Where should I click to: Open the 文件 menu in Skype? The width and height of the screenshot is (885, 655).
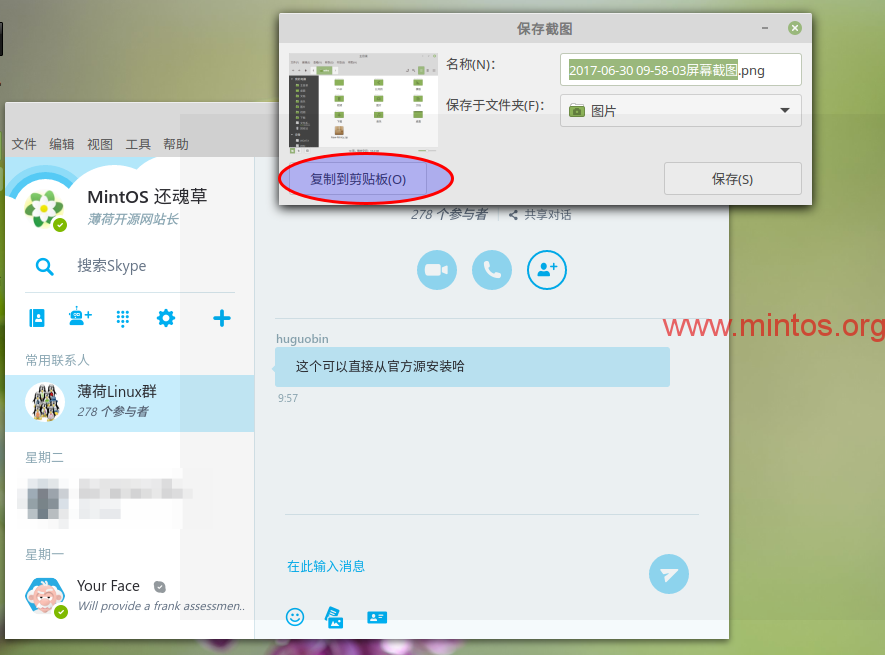[x=24, y=144]
